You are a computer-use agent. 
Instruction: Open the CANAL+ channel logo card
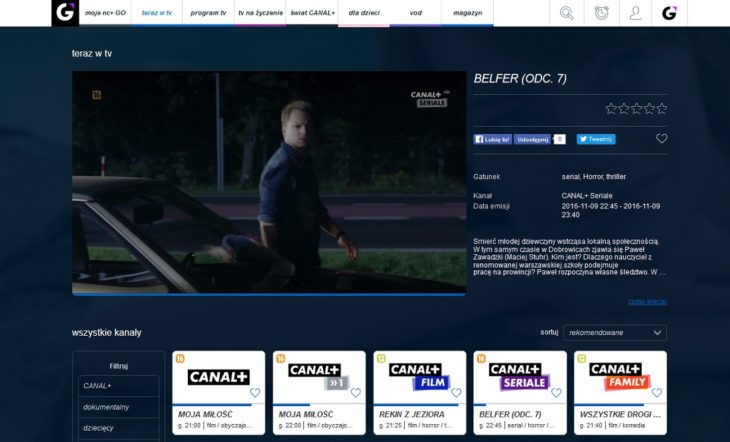coord(218,377)
